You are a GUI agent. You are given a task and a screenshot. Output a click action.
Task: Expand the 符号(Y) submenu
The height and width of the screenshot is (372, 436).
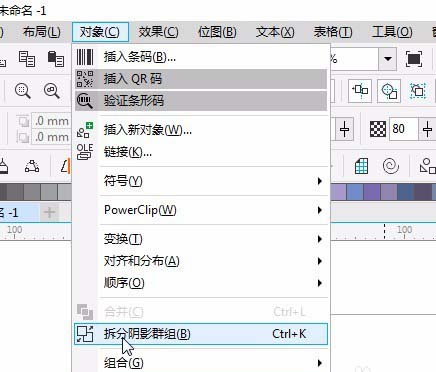pos(201,181)
